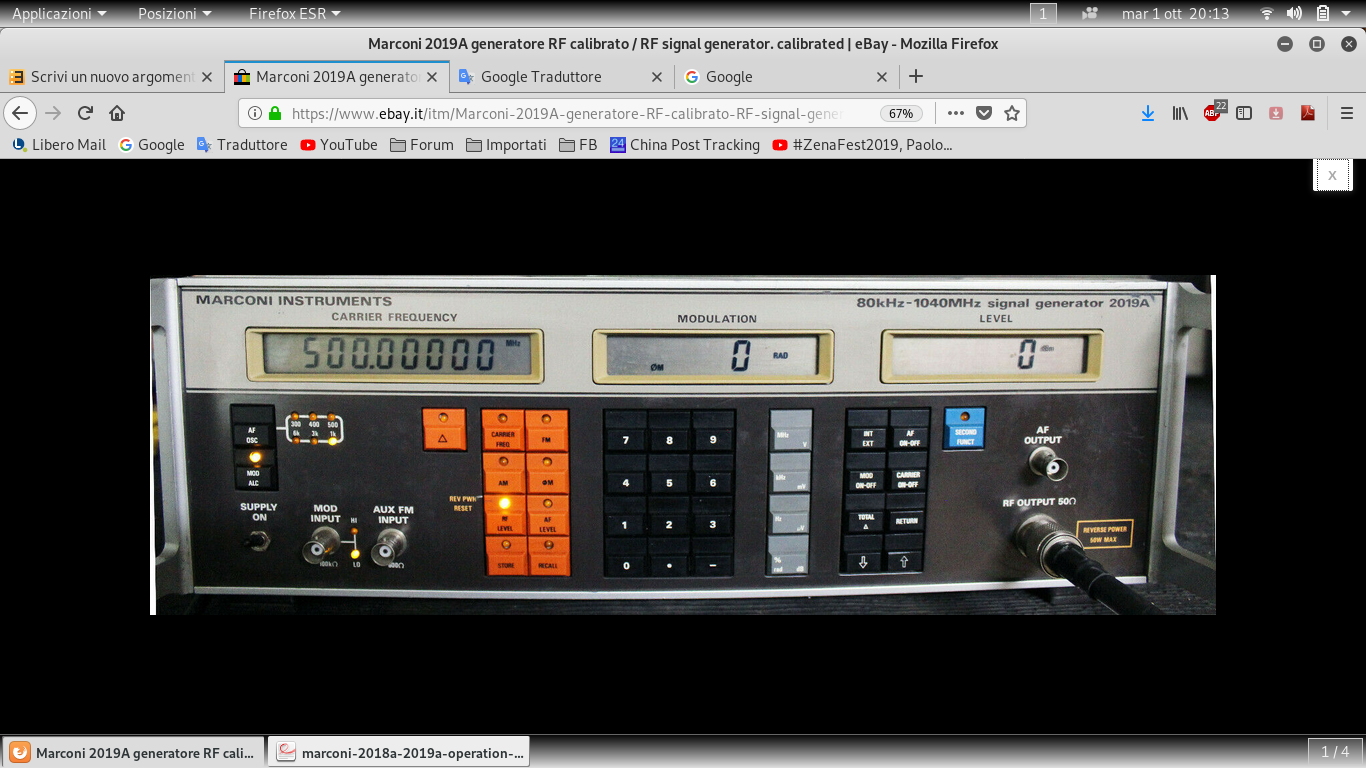The width and height of the screenshot is (1366, 768).
Task: Open system volume icon in top bar
Action: coord(1294,13)
